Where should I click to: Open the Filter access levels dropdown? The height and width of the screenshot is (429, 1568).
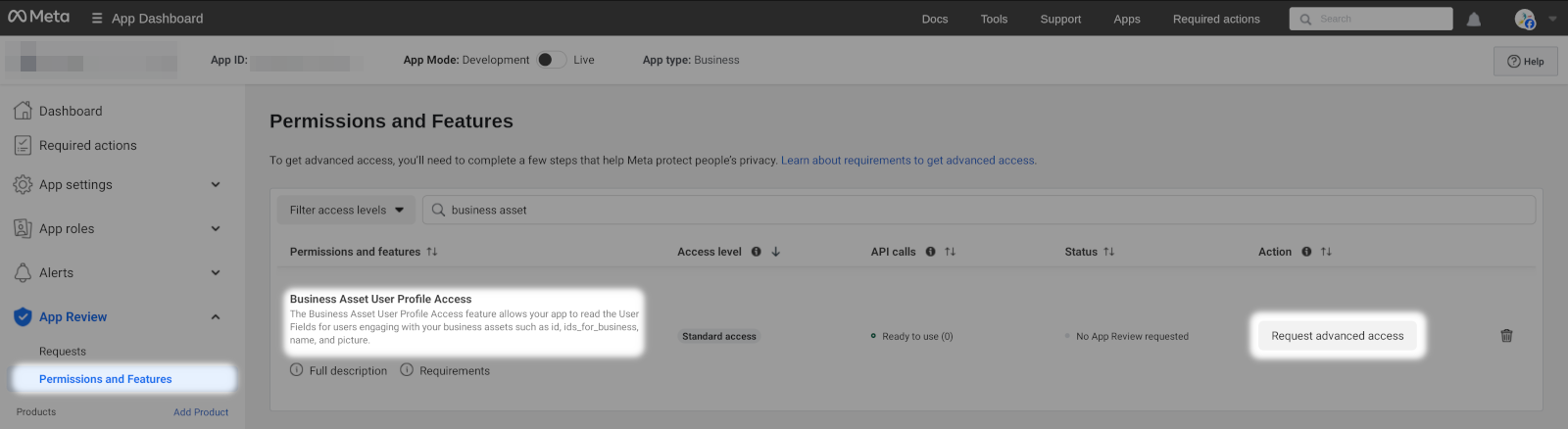tap(347, 210)
